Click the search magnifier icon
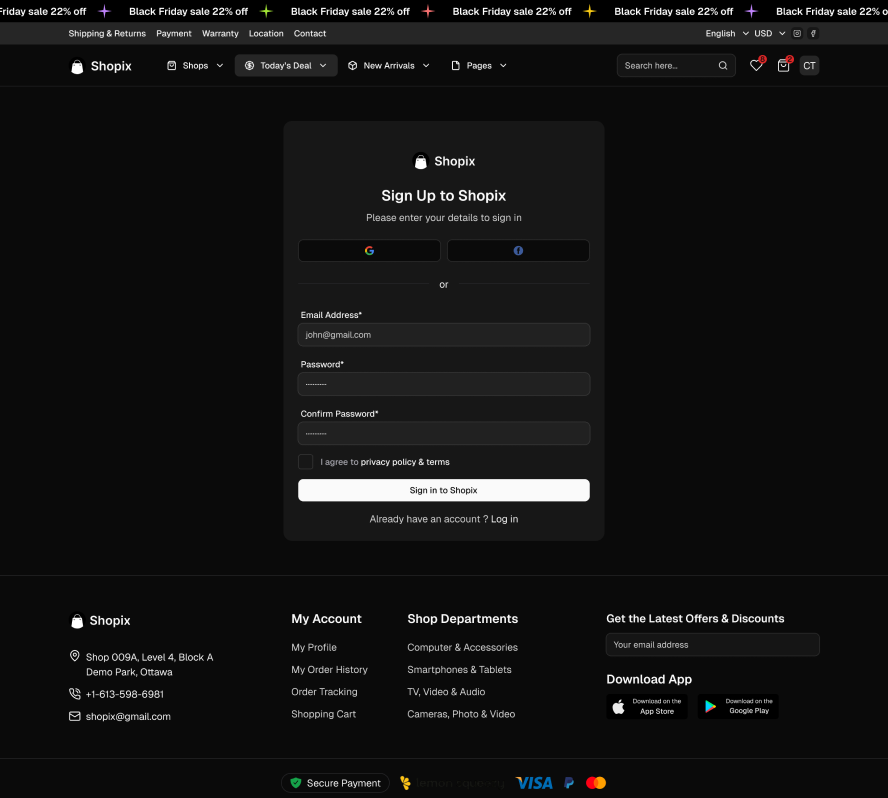The width and height of the screenshot is (888, 798). [723, 66]
